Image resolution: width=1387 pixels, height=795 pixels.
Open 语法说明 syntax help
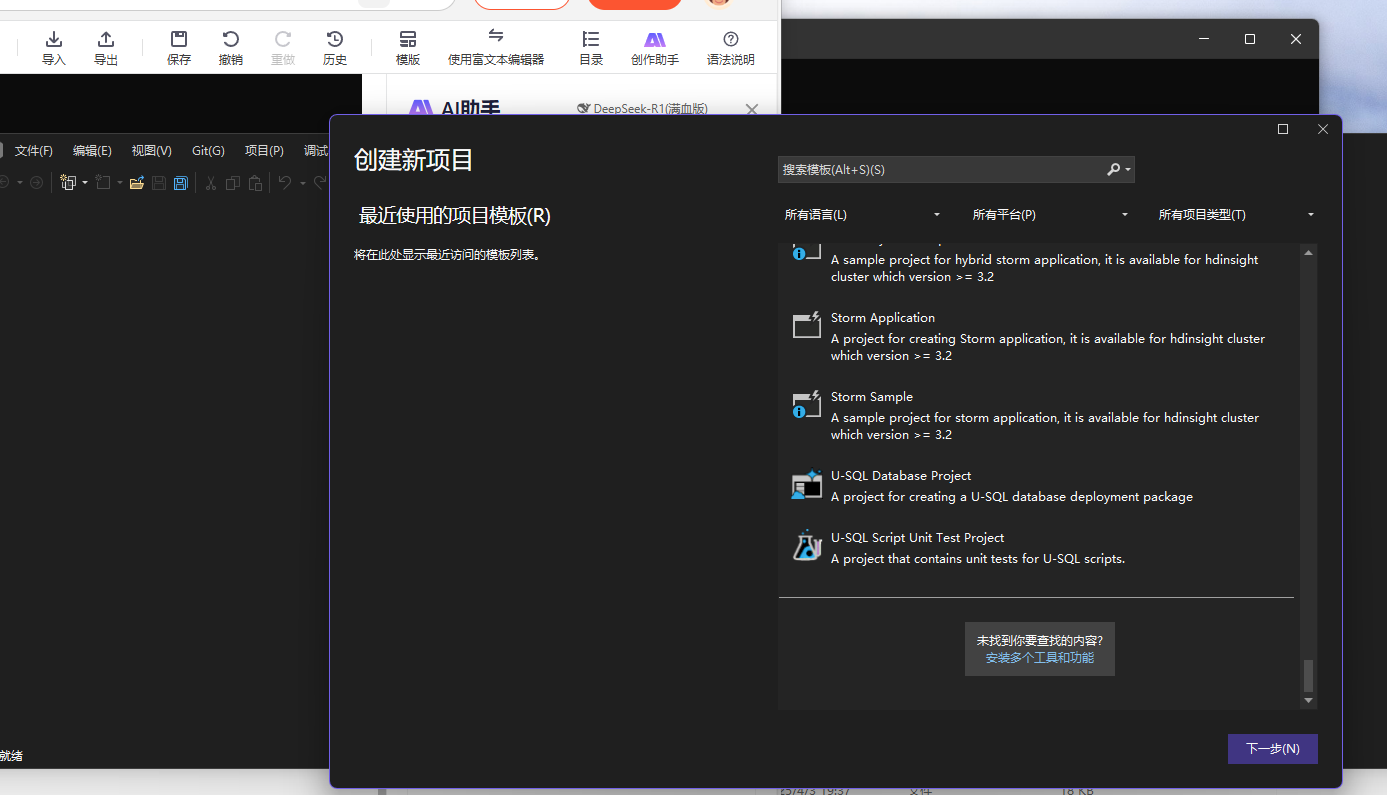pyautogui.click(x=730, y=46)
